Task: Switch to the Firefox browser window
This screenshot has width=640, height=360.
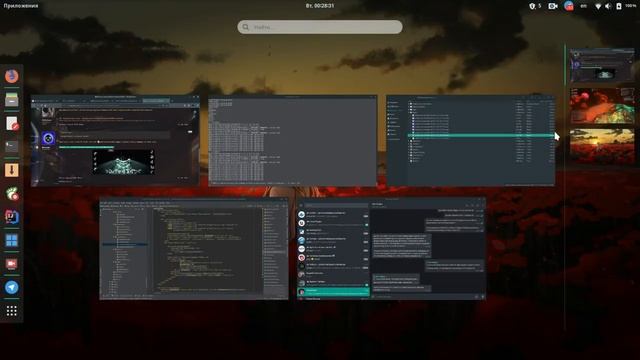Action: pyautogui.click(x=115, y=141)
